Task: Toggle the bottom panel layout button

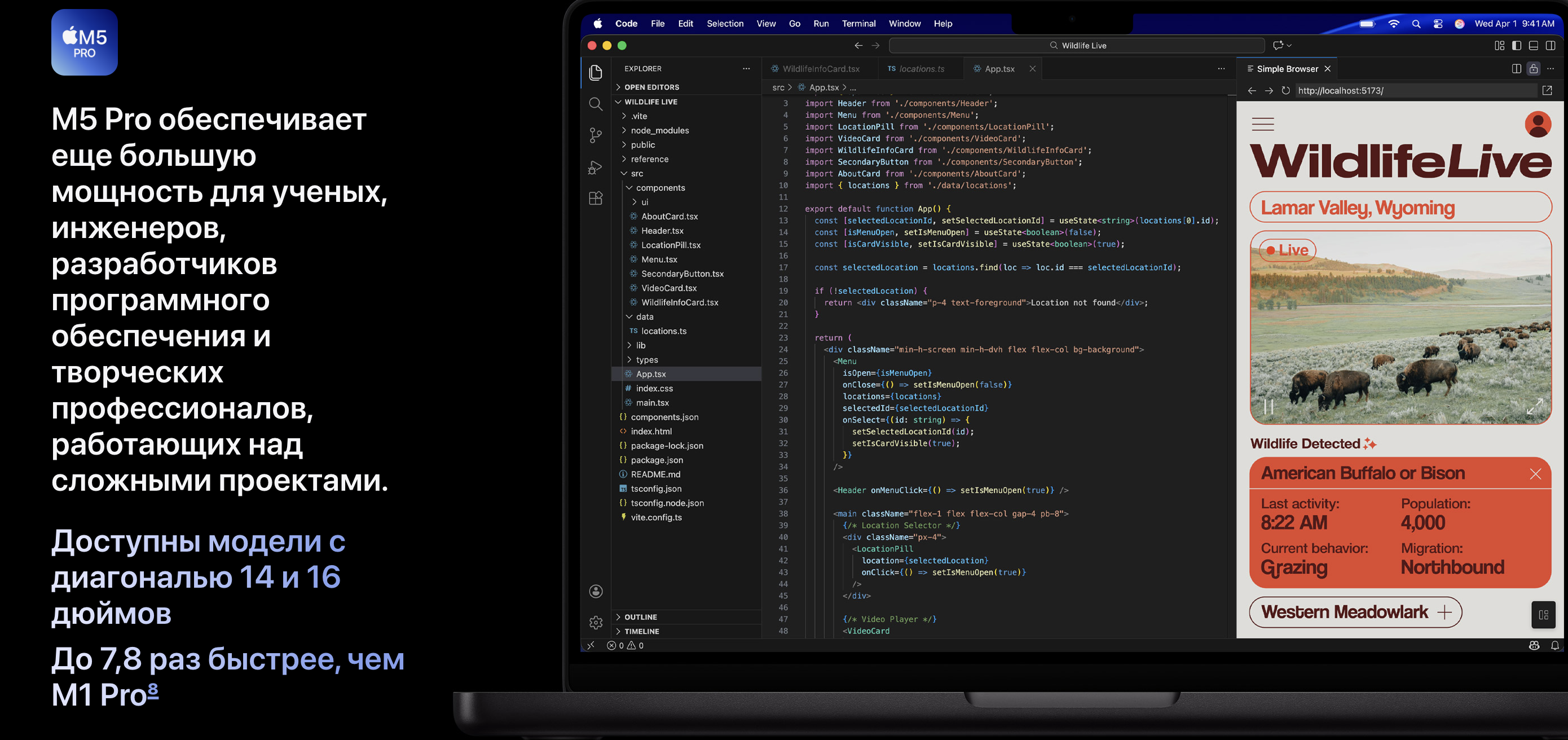Action: [x=1533, y=46]
